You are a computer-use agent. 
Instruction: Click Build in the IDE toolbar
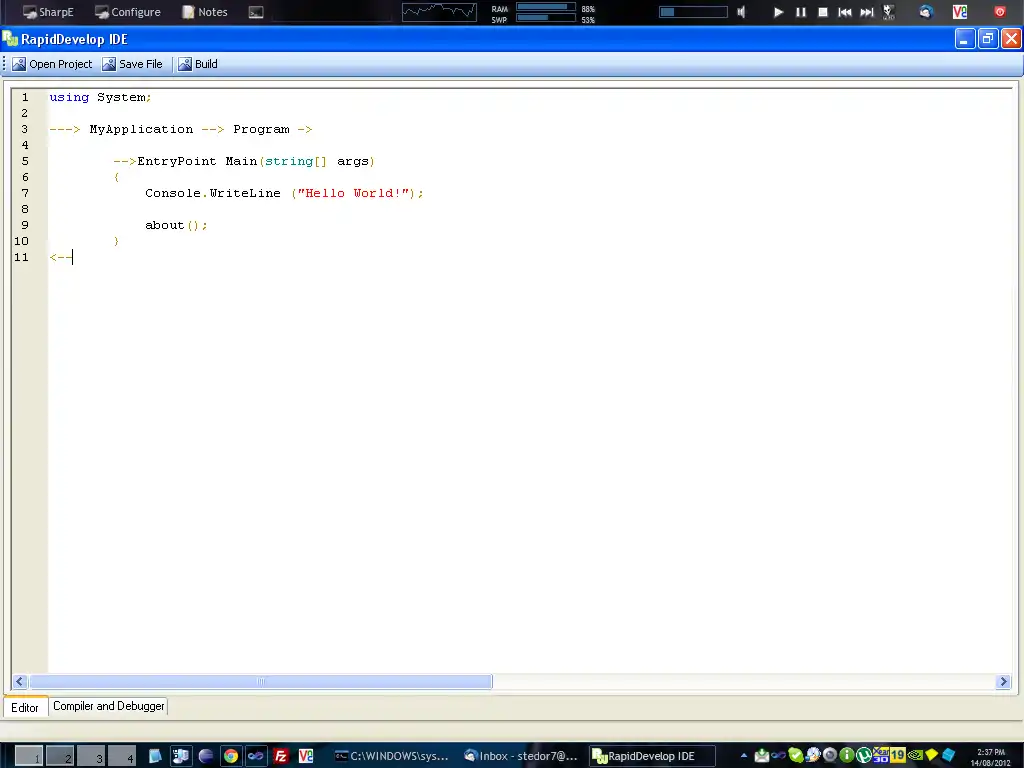[x=198, y=64]
